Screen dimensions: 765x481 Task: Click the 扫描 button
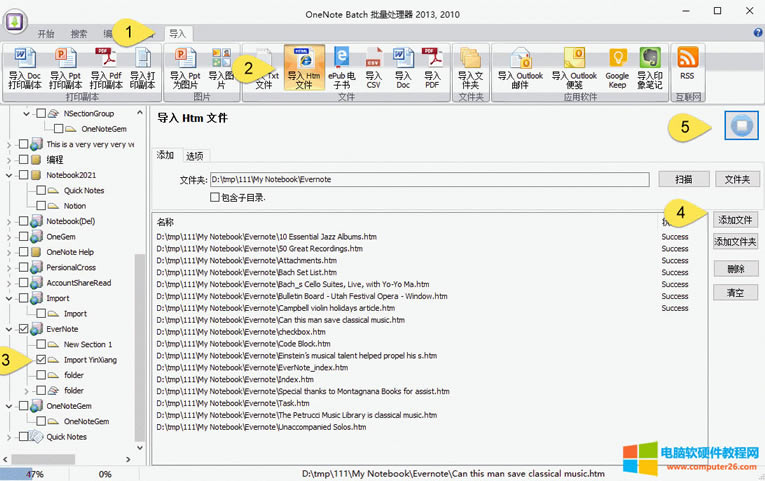pos(683,179)
